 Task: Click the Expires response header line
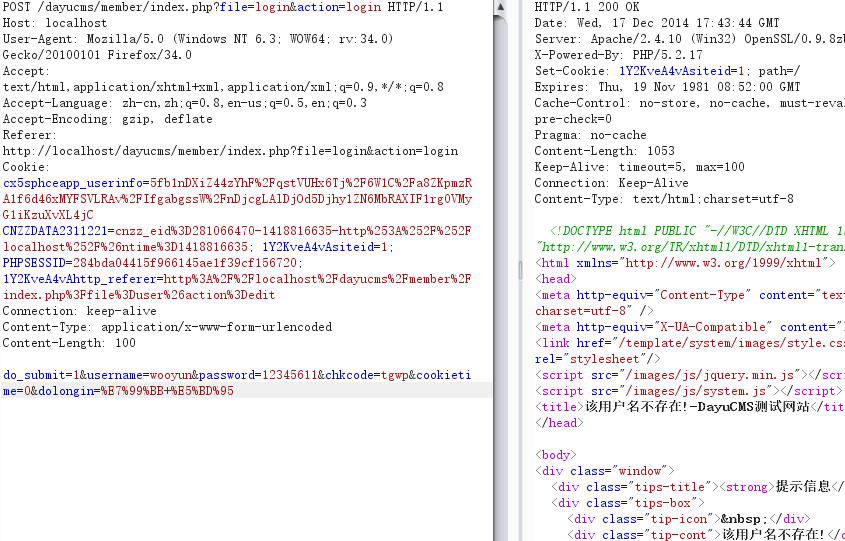[668, 87]
